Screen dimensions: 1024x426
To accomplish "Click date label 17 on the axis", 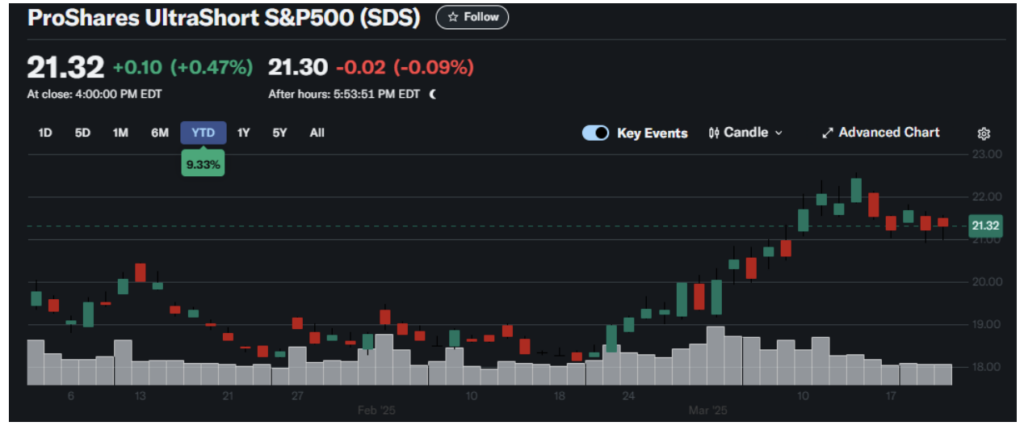I will point(891,396).
